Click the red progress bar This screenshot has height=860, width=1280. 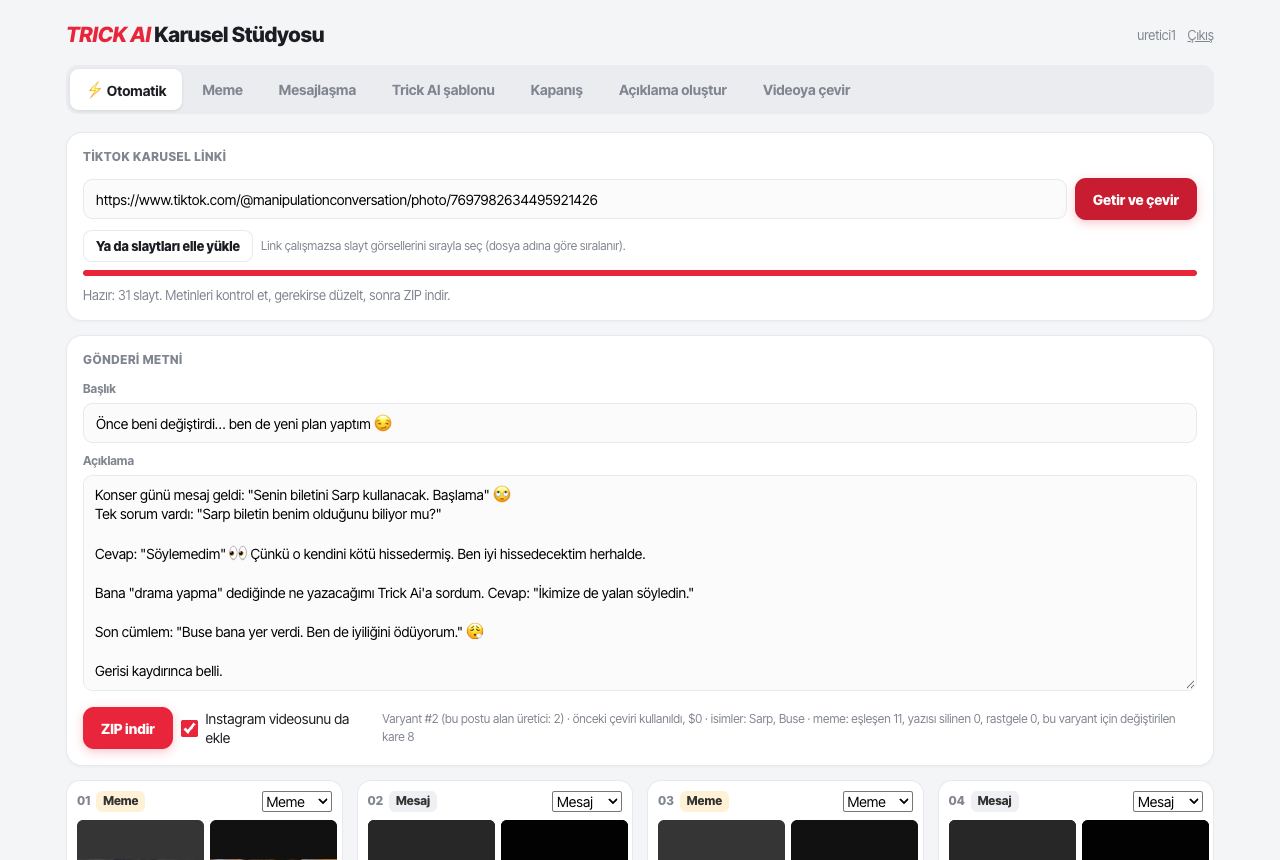pos(640,273)
